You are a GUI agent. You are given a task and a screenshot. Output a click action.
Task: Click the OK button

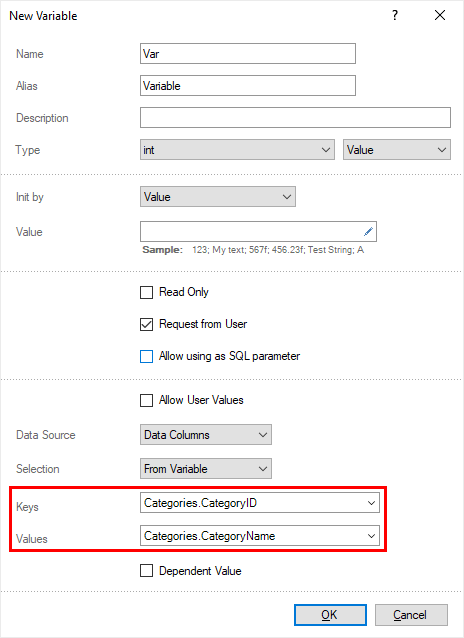pyautogui.click(x=330, y=615)
